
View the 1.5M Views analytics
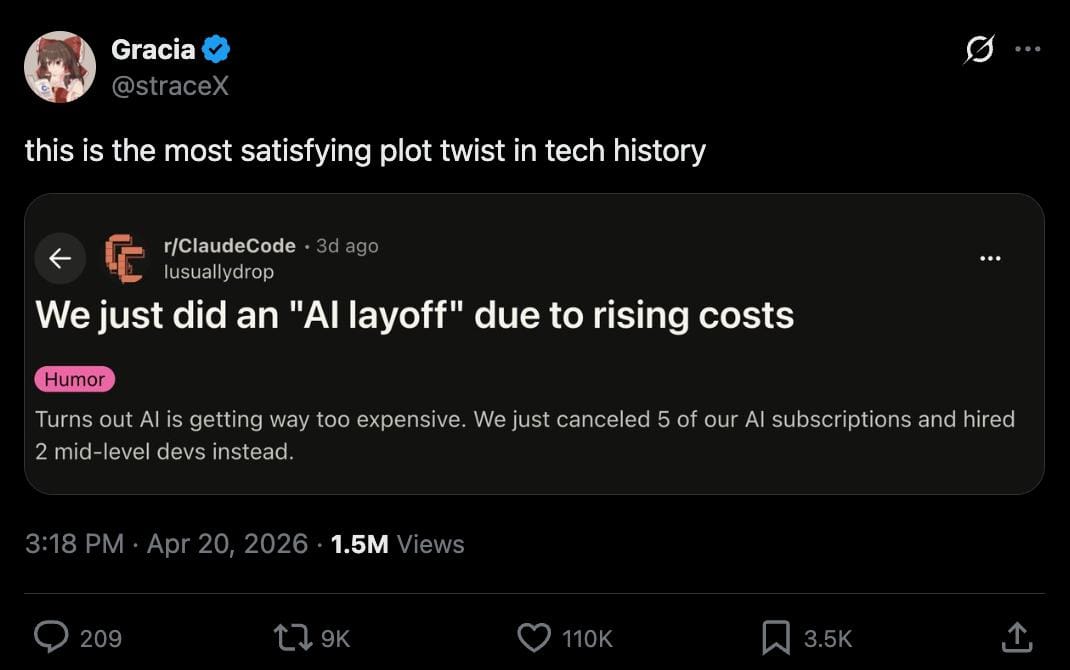[397, 544]
